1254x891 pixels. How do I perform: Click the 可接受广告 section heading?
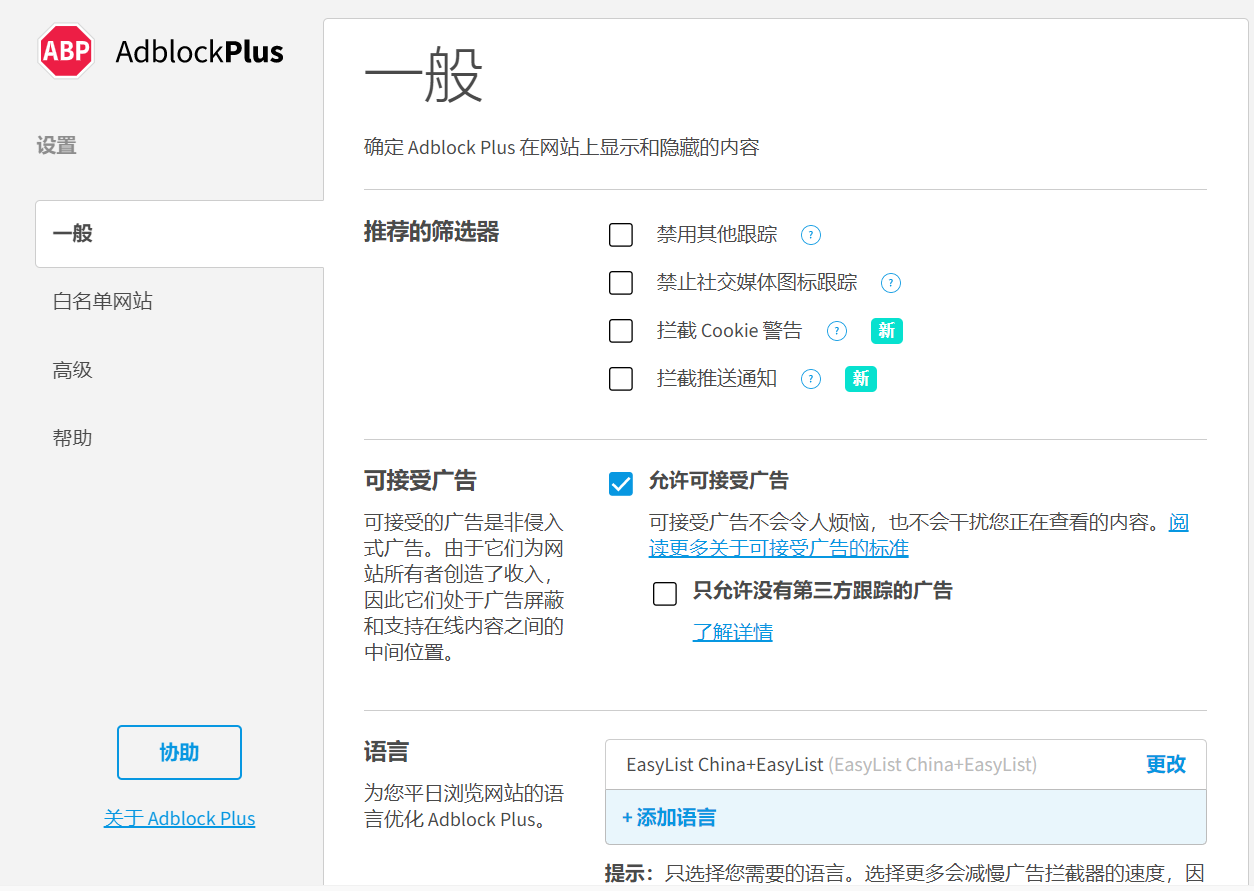click(x=420, y=480)
